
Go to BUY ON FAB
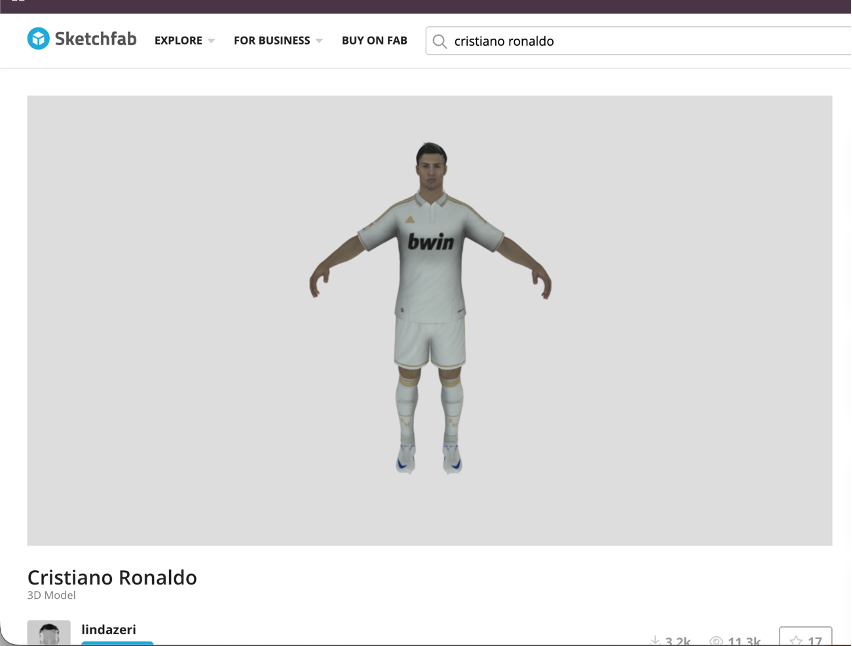tap(374, 41)
